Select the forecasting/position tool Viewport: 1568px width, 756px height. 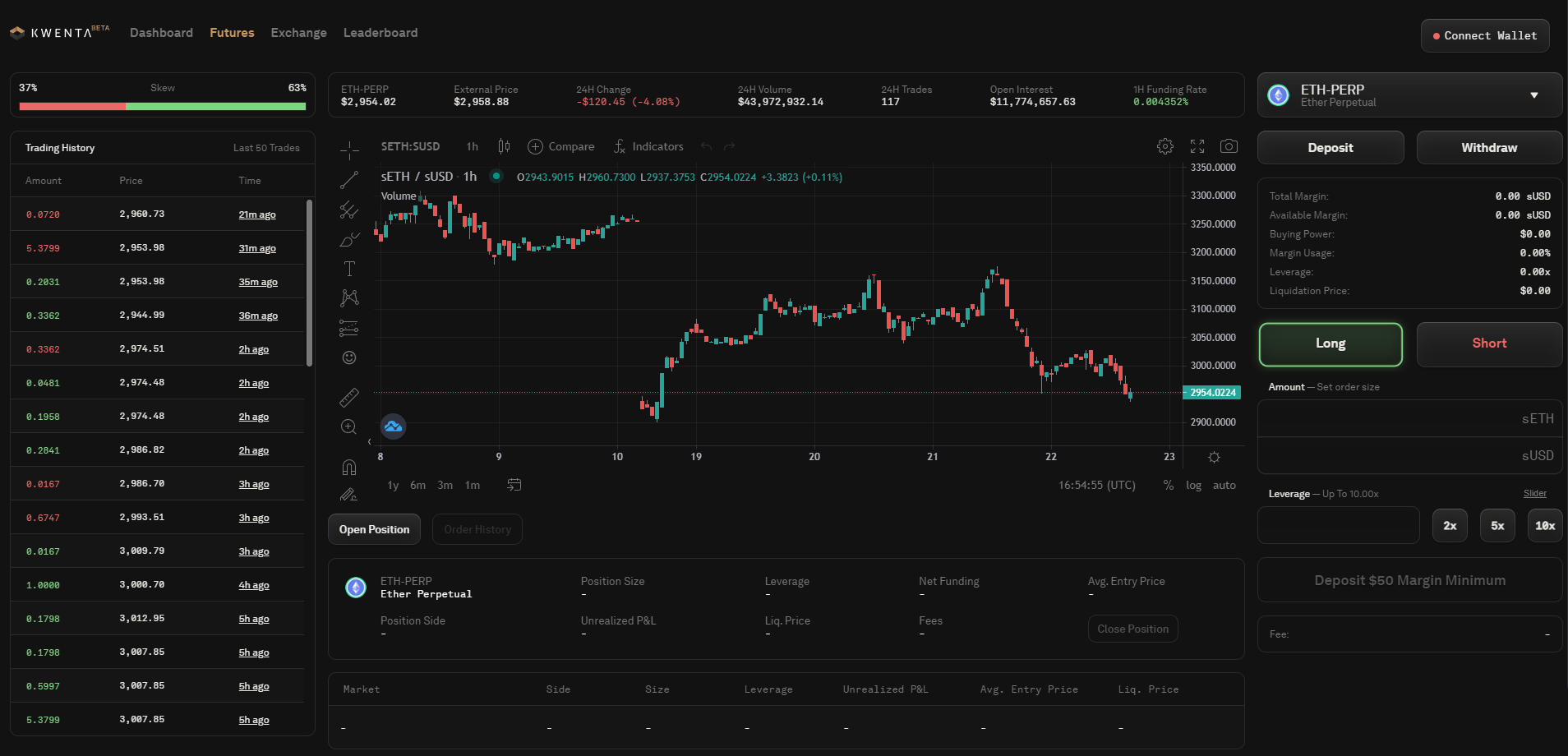pos(349,328)
